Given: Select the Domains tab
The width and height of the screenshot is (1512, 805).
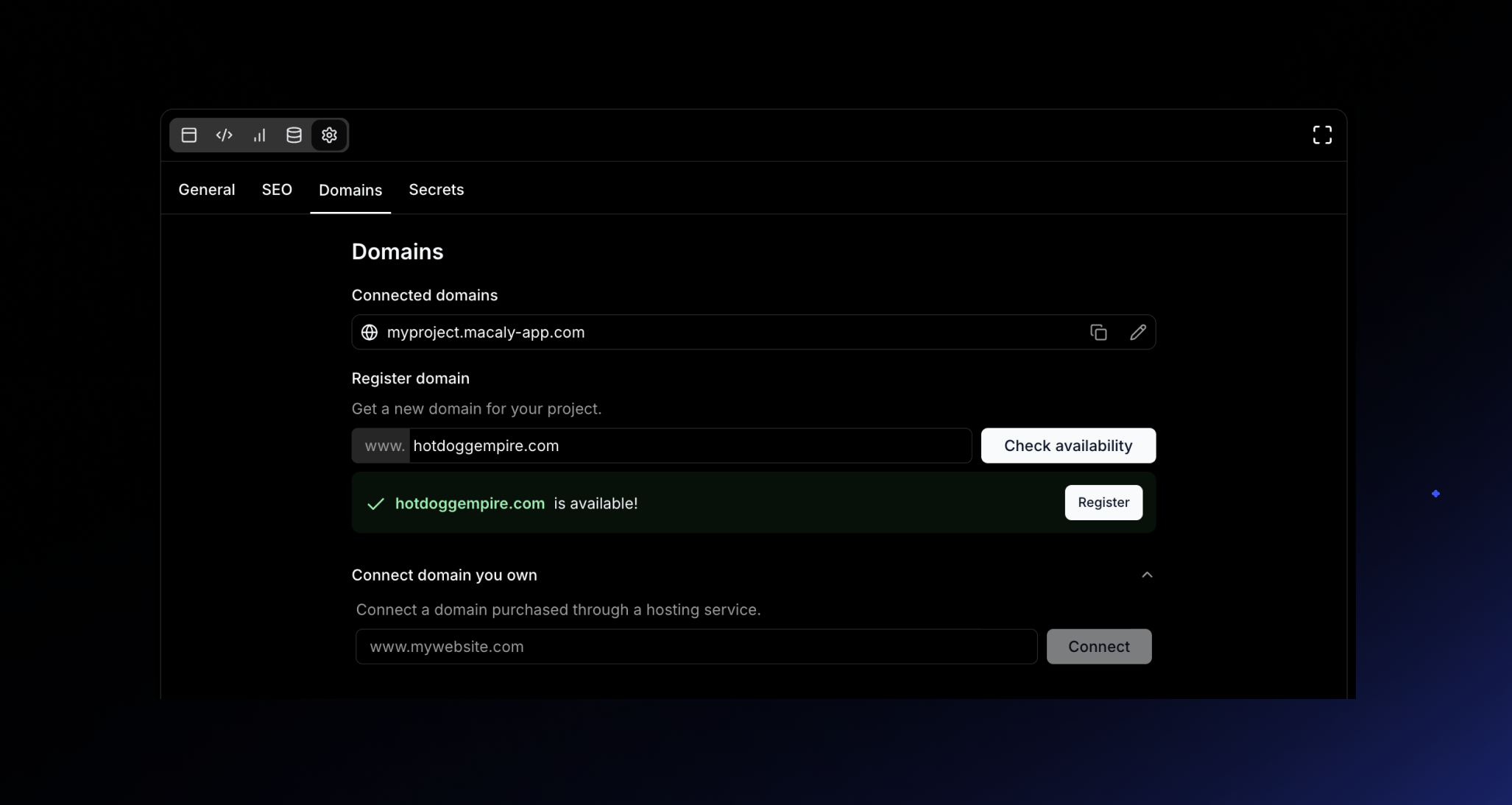Looking at the screenshot, I should [350, 191].
